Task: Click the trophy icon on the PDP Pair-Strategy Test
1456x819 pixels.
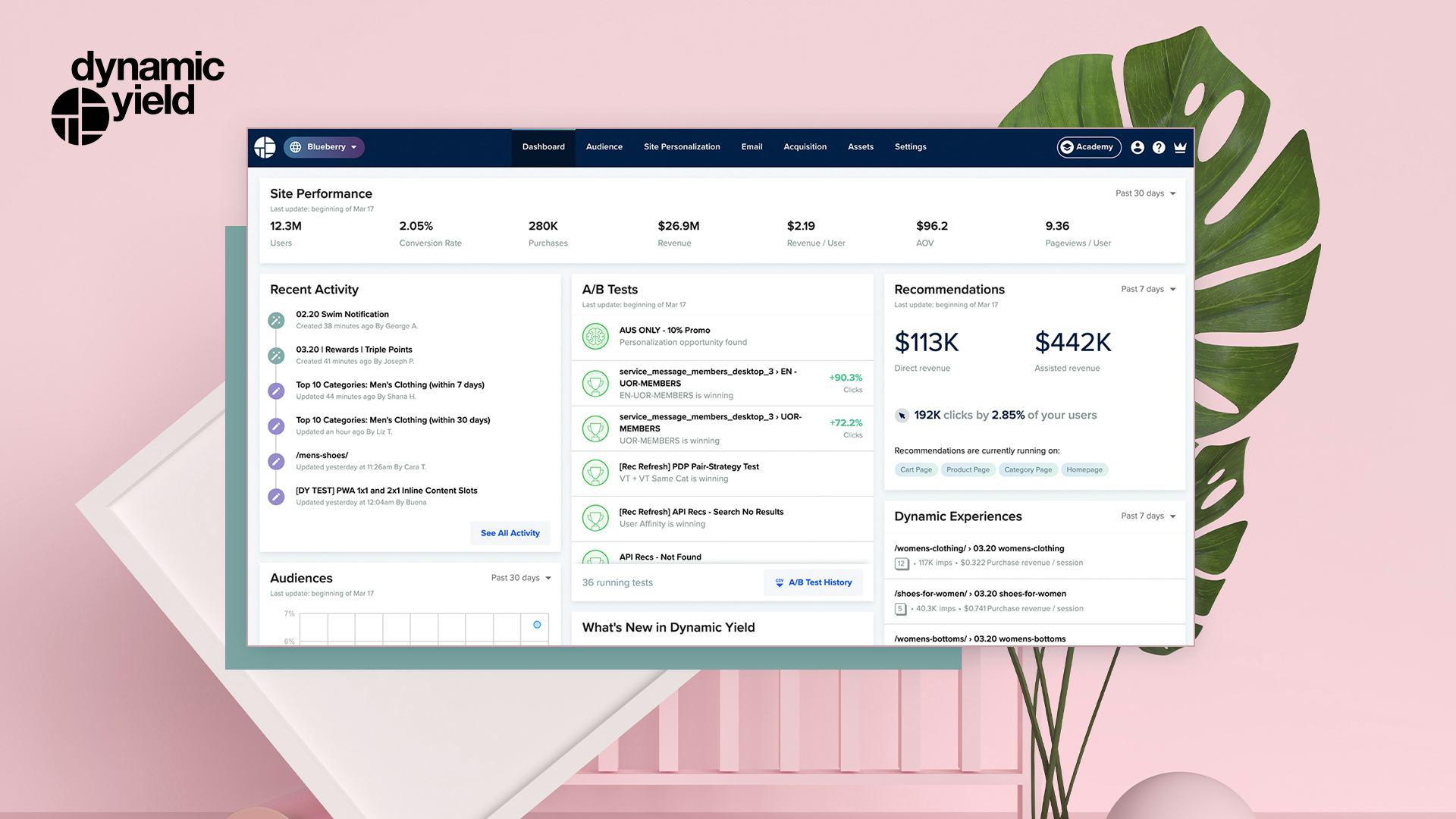Action: (x=596, y=472)
